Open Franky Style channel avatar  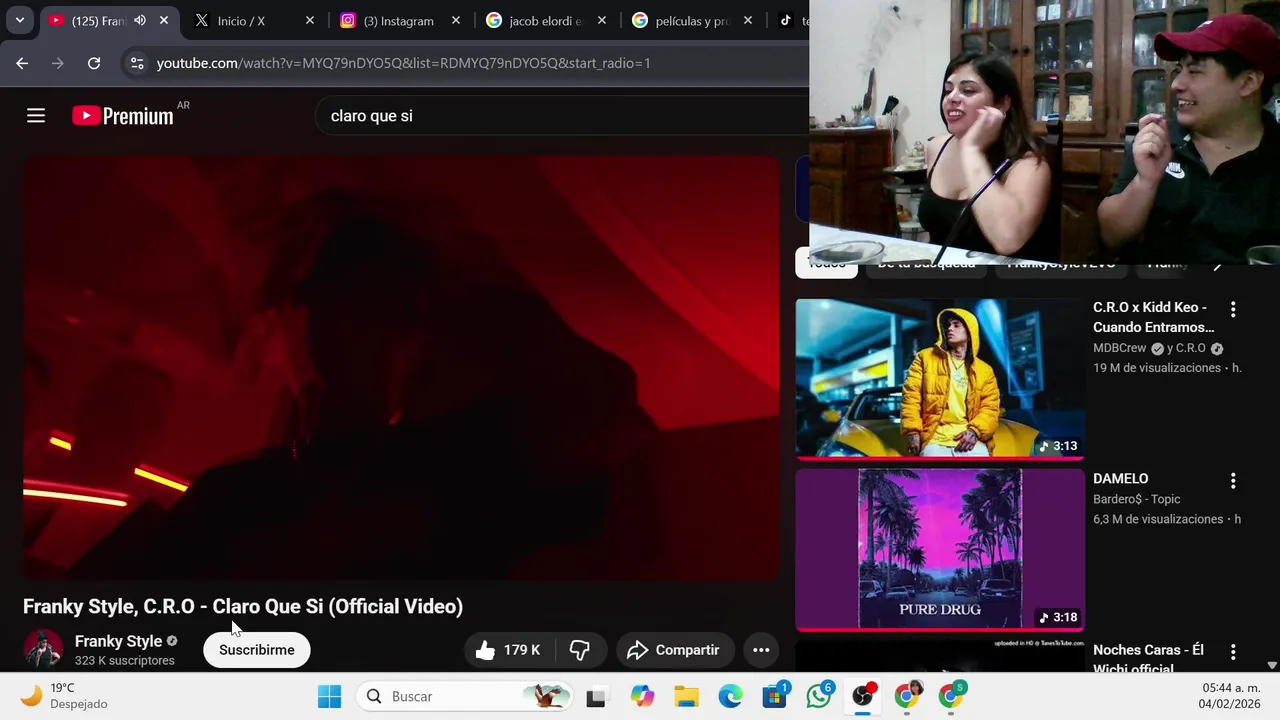click(43, 649)
